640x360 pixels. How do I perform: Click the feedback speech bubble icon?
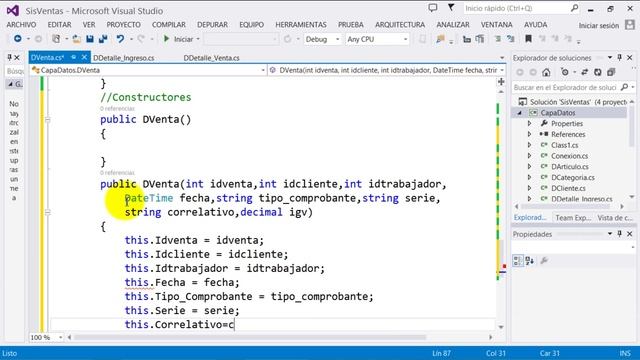433,8
